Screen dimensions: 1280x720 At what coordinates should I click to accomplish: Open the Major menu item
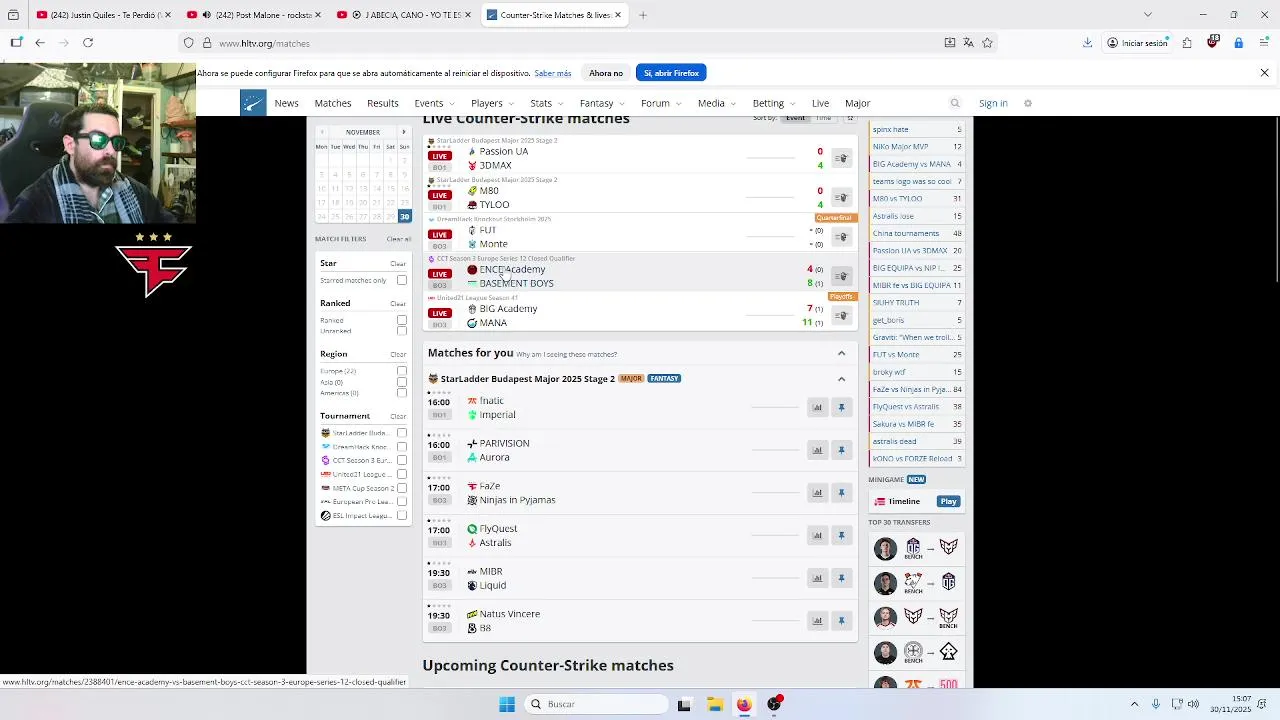[857, 103]
